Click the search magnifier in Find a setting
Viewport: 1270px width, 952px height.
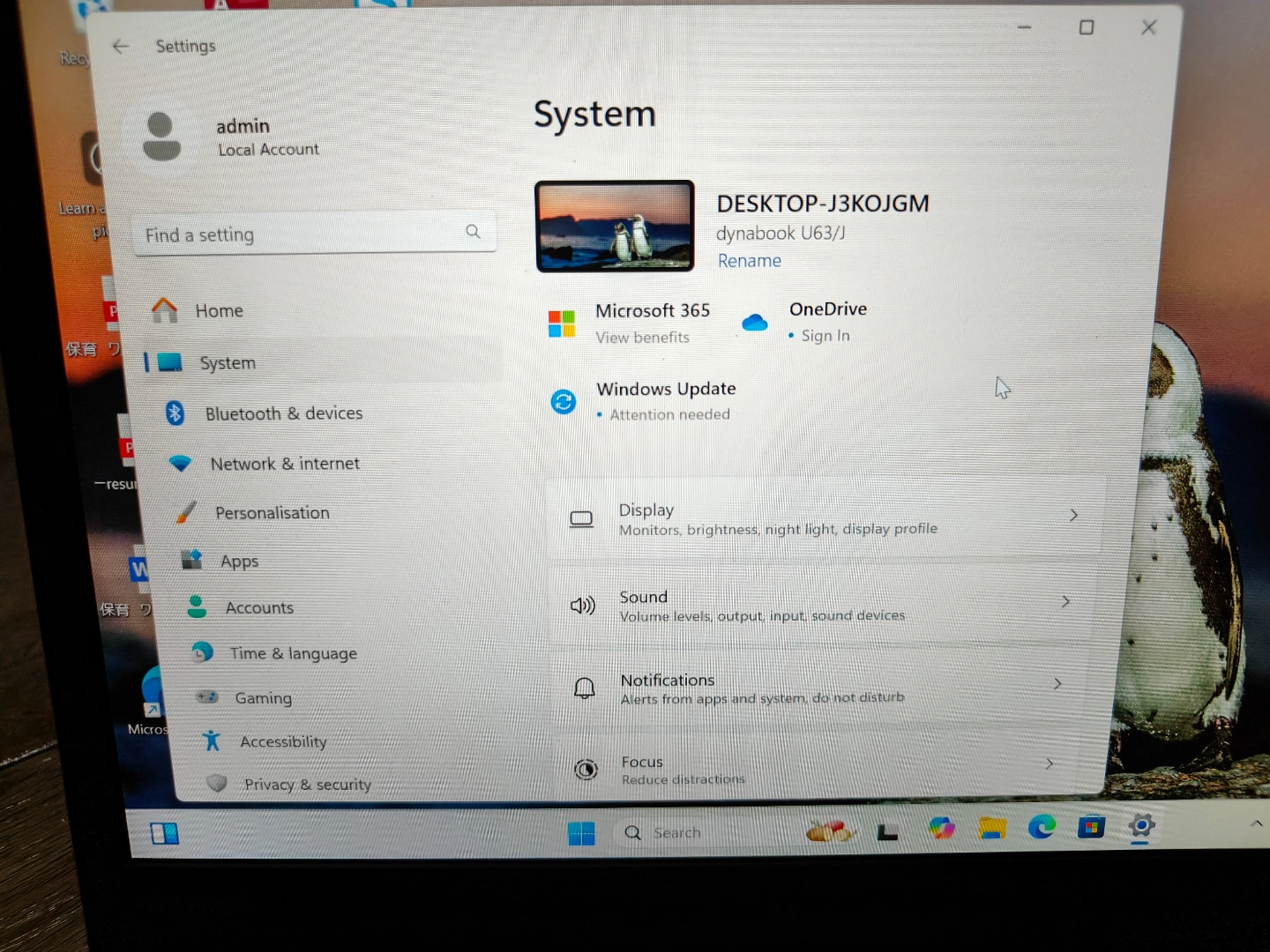(473, 232)
